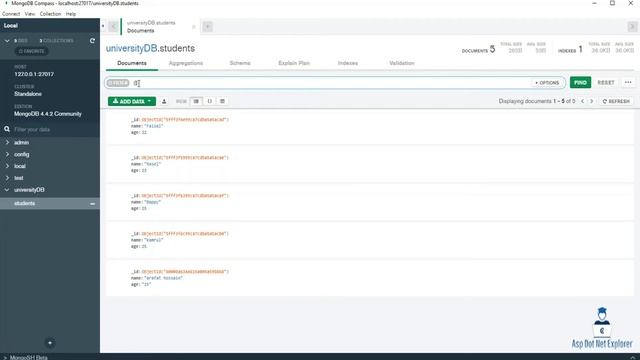The height and width of the screenshot is (360, 640).
Task: Click MongoDB 4.4.2 Community edition text
Action: point(48,114)
